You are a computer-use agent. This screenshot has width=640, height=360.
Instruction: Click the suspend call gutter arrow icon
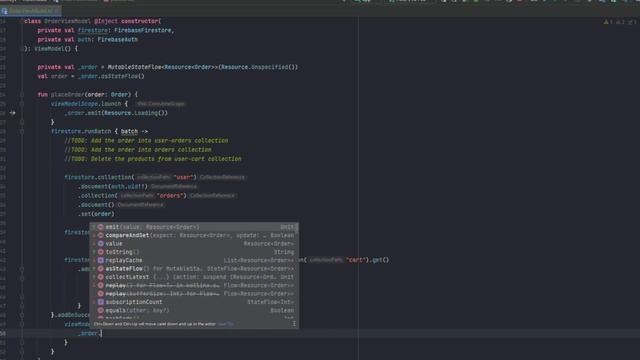tap(12, 113)
